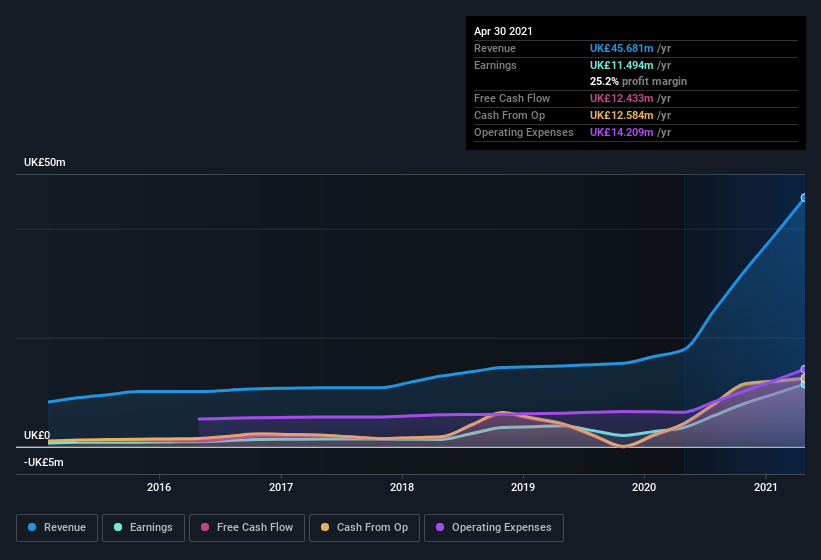Toggle the Earnings series legend button

pos(143,528)
